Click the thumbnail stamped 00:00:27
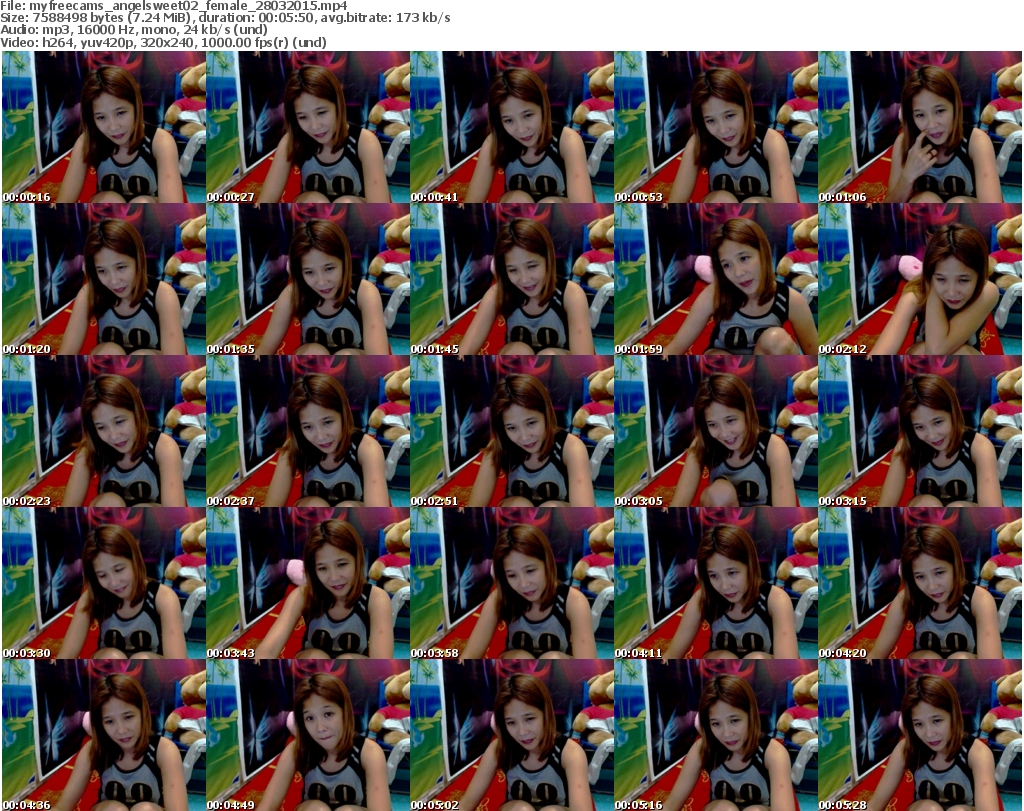The width and height of the screenshot is (1024, 811). click(308, 127)
